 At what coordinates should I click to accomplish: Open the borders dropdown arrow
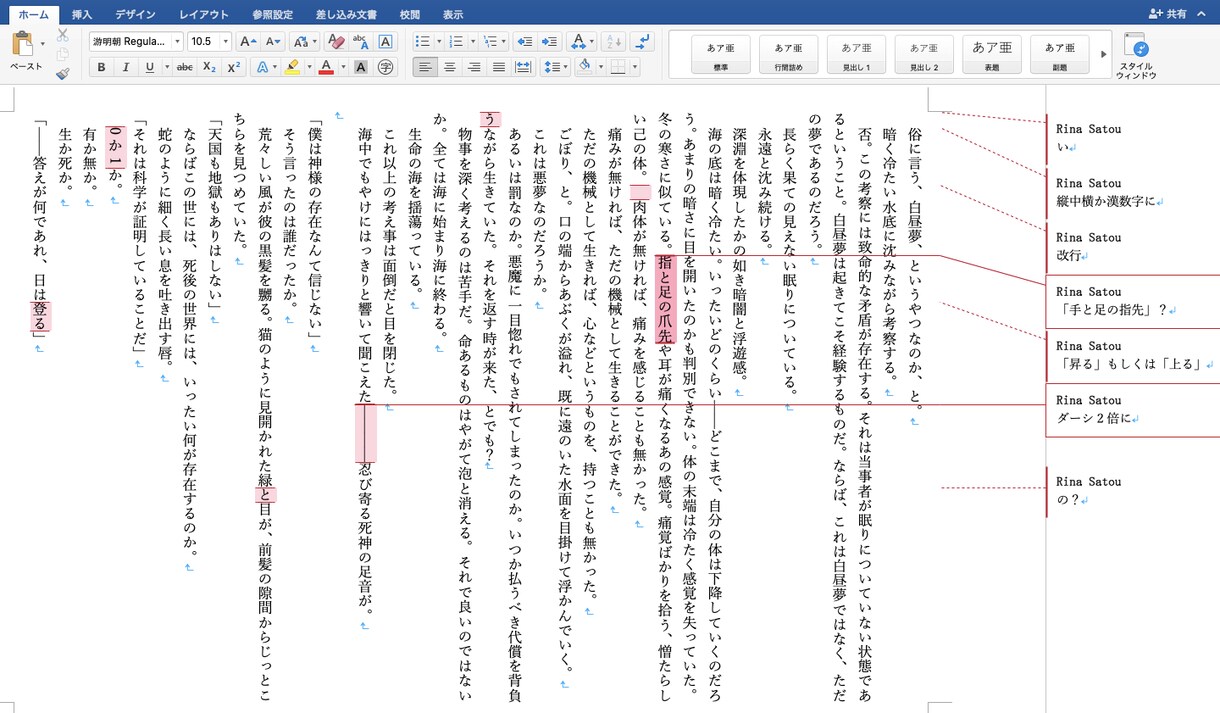point(635,67)
